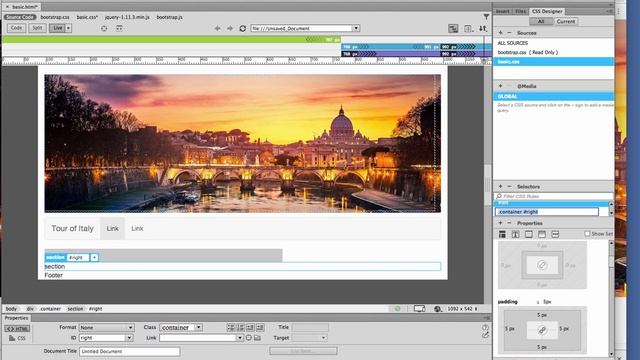Jump to Border properties category icon
This screenshot has height=360, width=640.
point(529,234)
